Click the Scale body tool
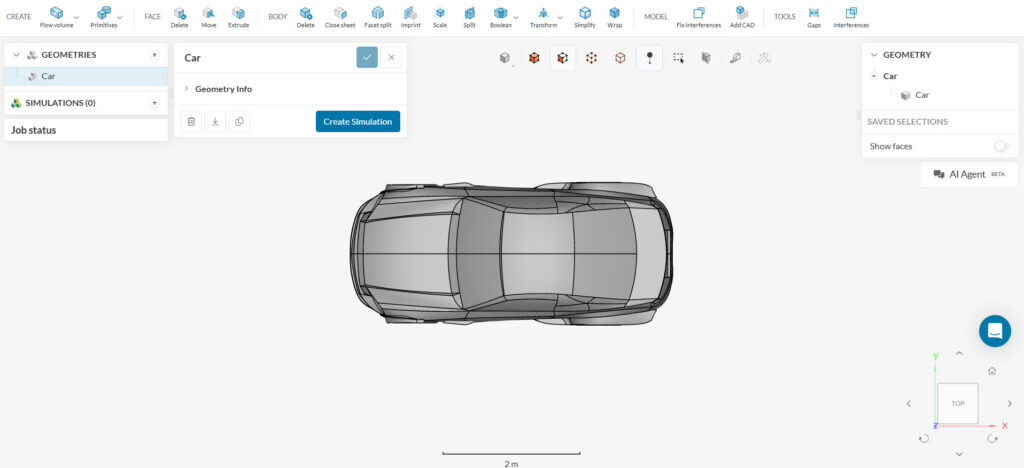 (x=440, y=17)
